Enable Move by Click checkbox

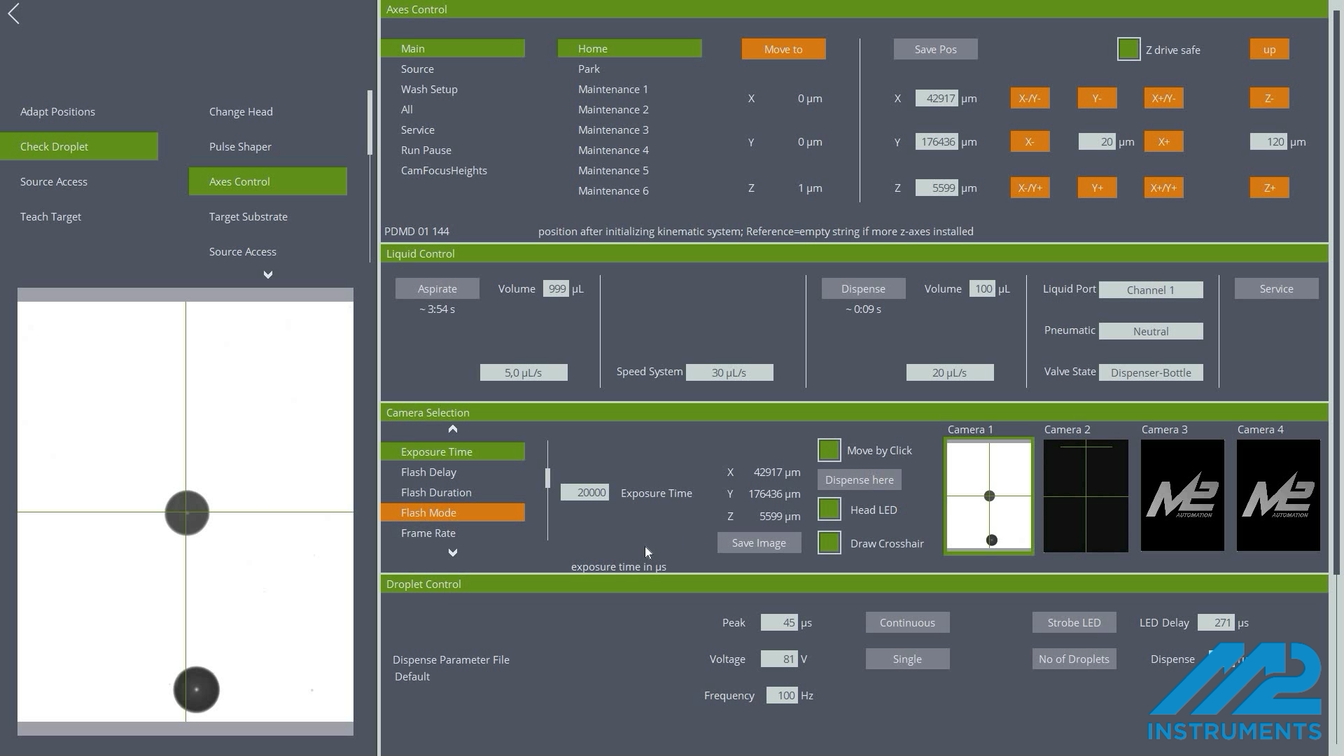(829, 450)
